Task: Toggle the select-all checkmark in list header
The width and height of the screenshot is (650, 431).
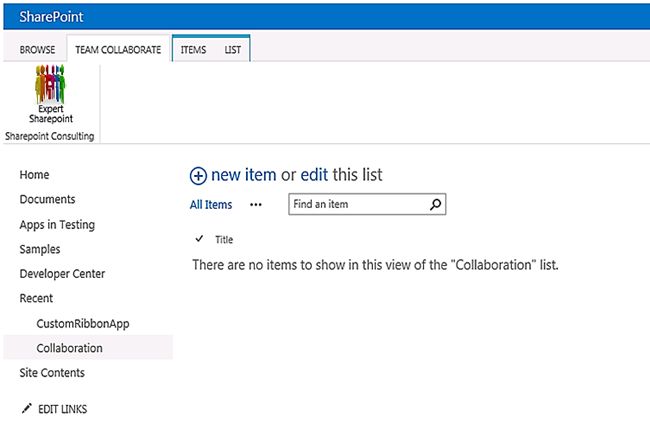Action: point(199,239)
